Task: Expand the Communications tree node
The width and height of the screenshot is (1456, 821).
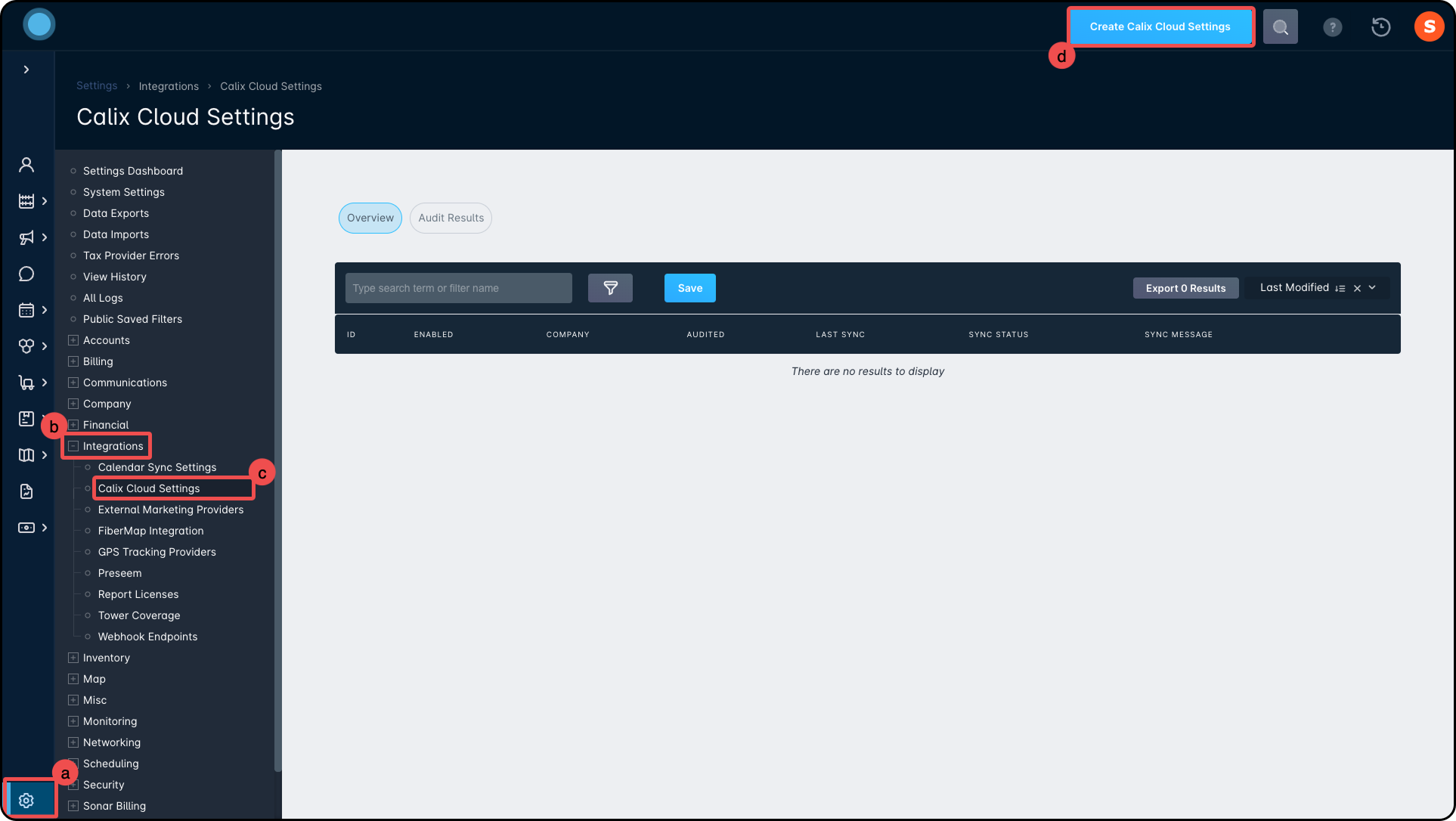Action: (x=73, y=383)
